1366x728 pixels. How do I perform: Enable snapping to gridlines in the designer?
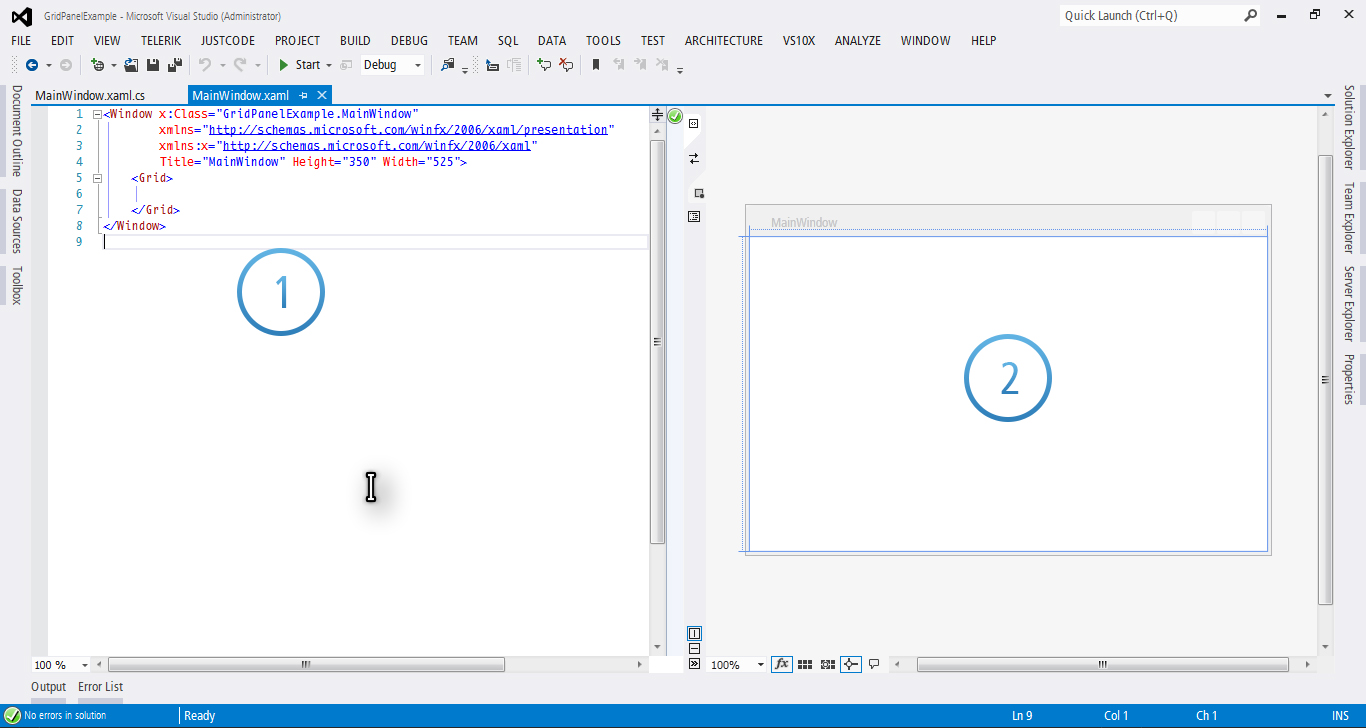pos(828,664)
